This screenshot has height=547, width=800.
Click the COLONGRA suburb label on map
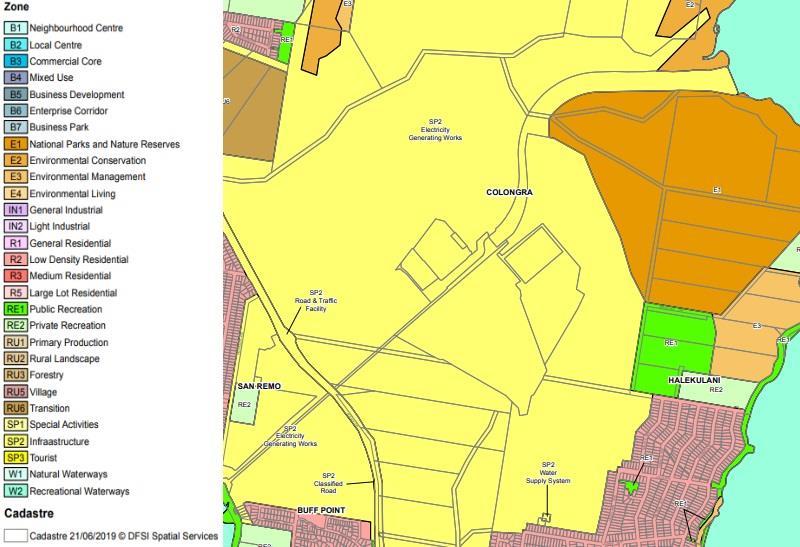pos(509,192)
